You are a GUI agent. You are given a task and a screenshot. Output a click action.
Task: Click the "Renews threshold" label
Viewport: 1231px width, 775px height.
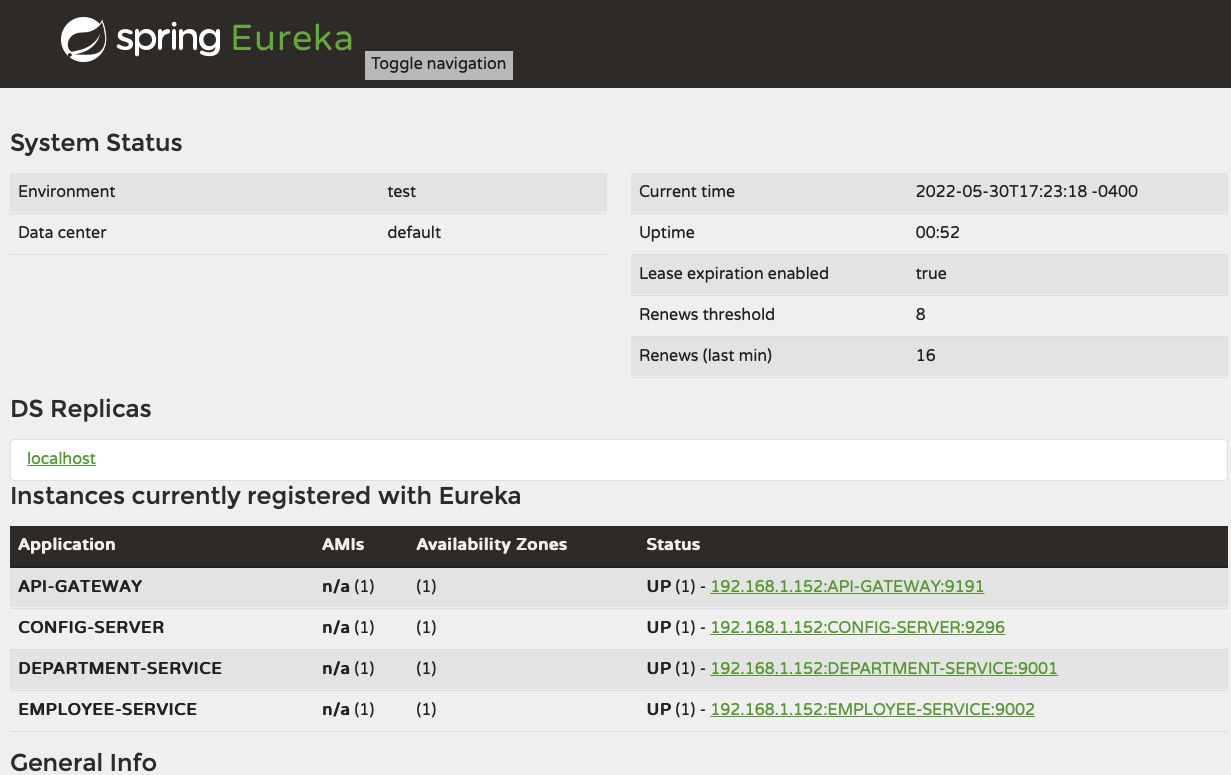[707, 314]
